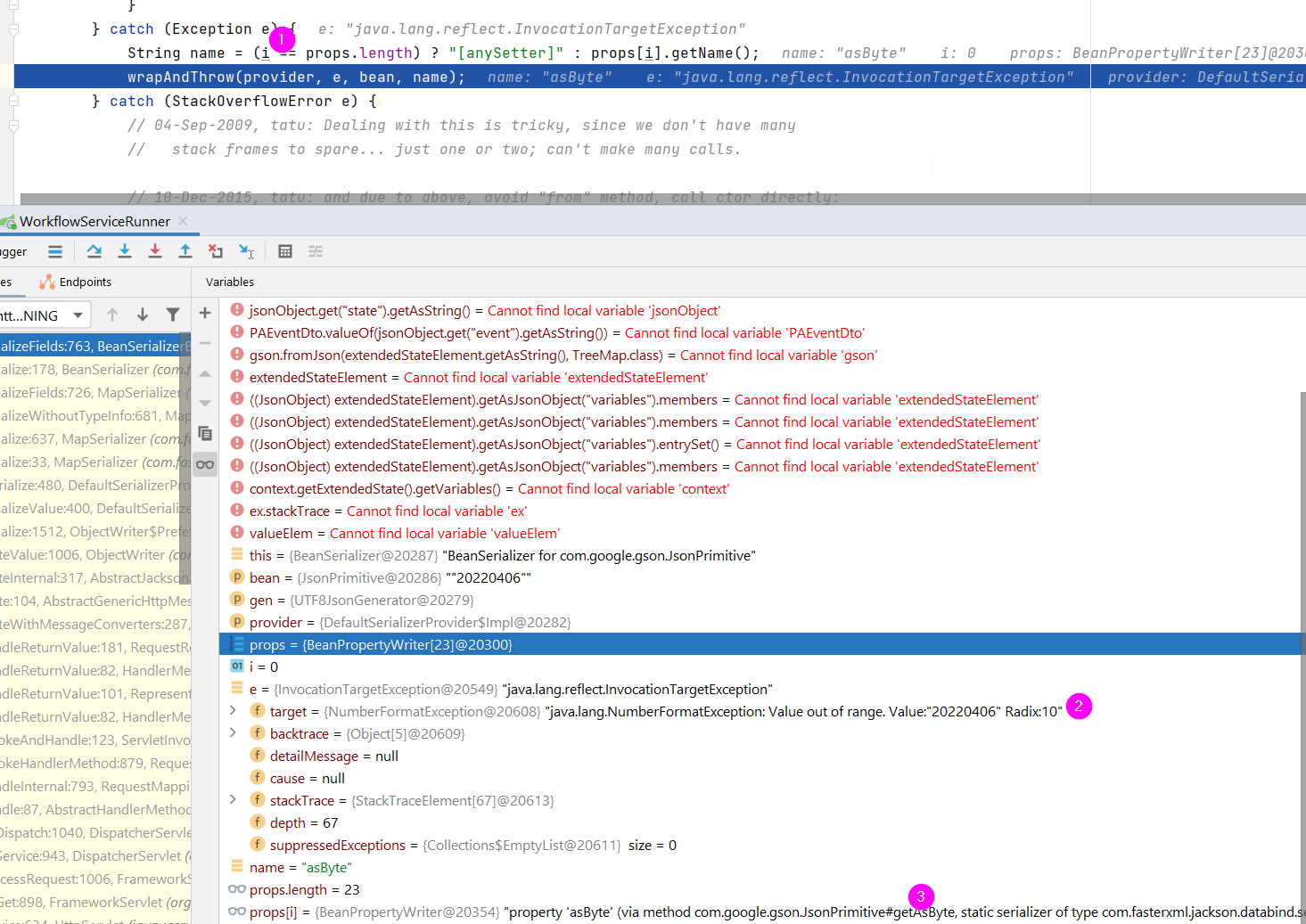Viewport: 1306px width, 924px height.
Task: Select the handleReturnValue:101 stack frame
Action: pos(95,693)
